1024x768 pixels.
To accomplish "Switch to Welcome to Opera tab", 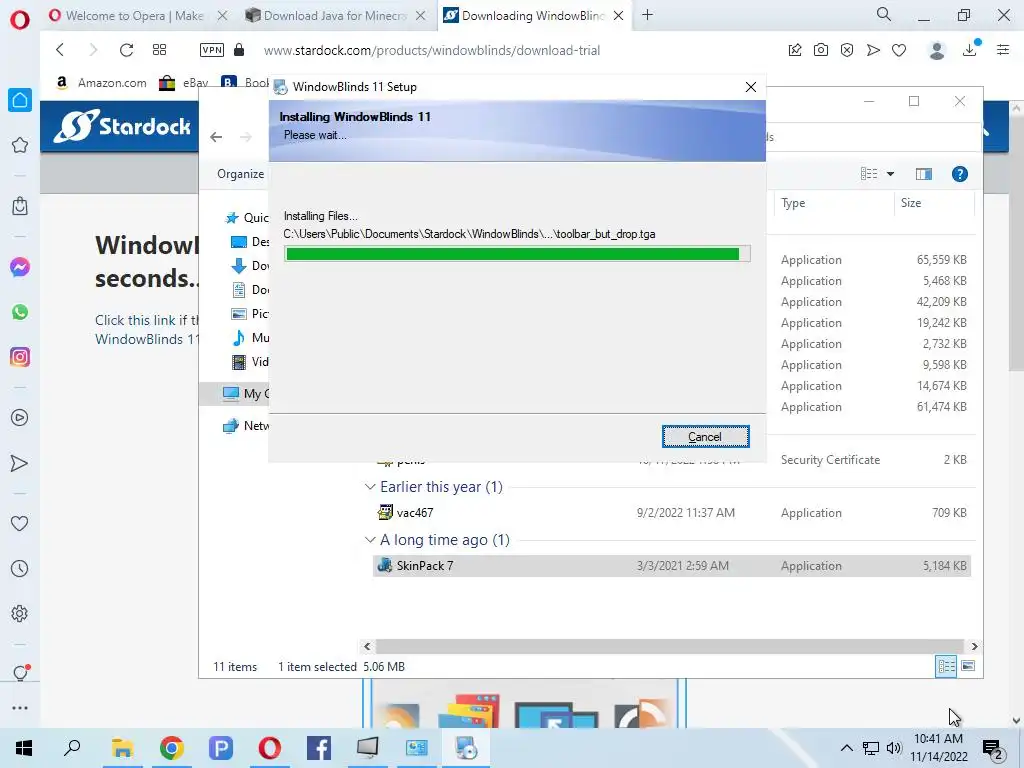I will pyautogui.click(x=135, y=16).
